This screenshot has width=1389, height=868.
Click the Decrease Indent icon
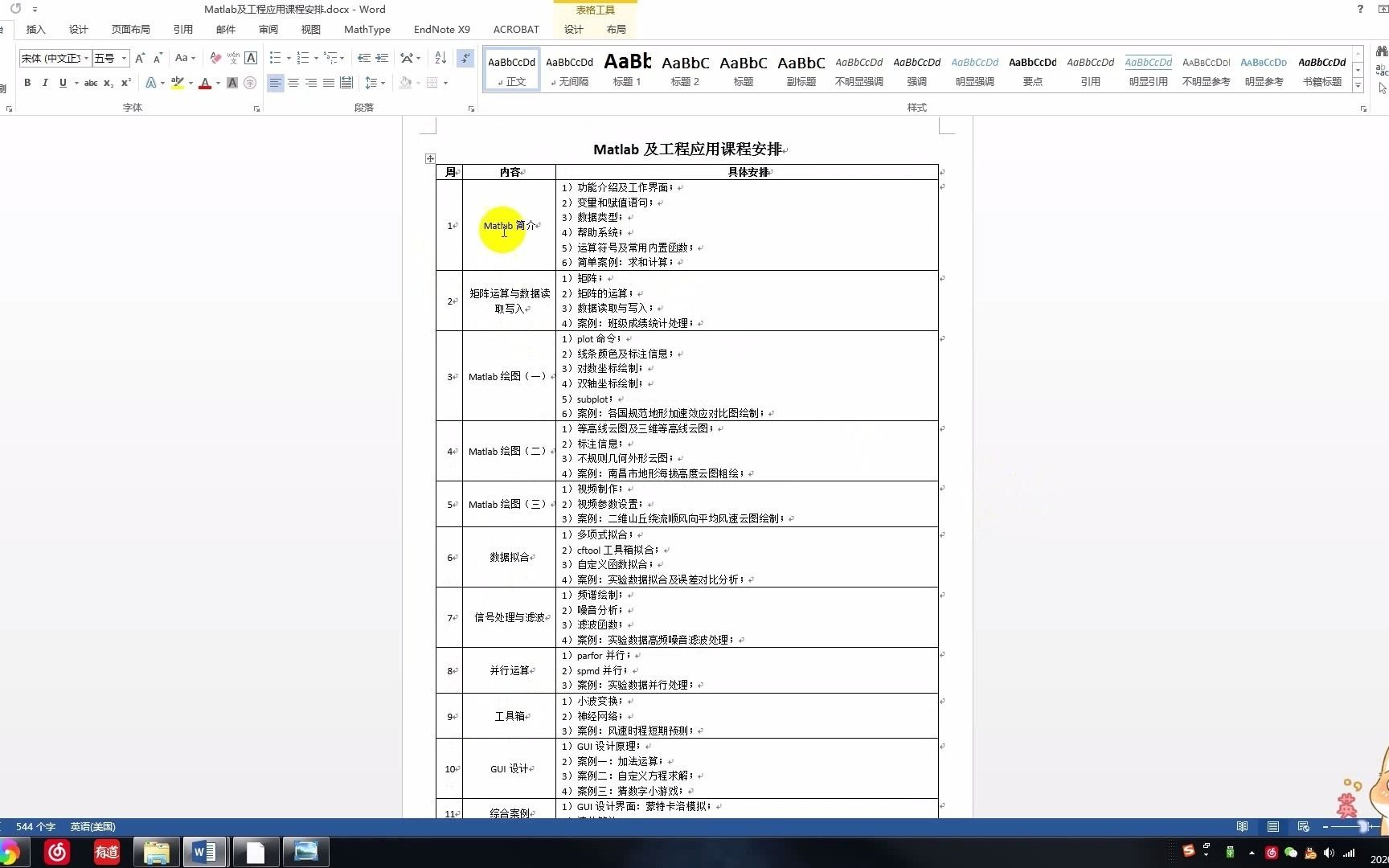click(x=363, y=58)
